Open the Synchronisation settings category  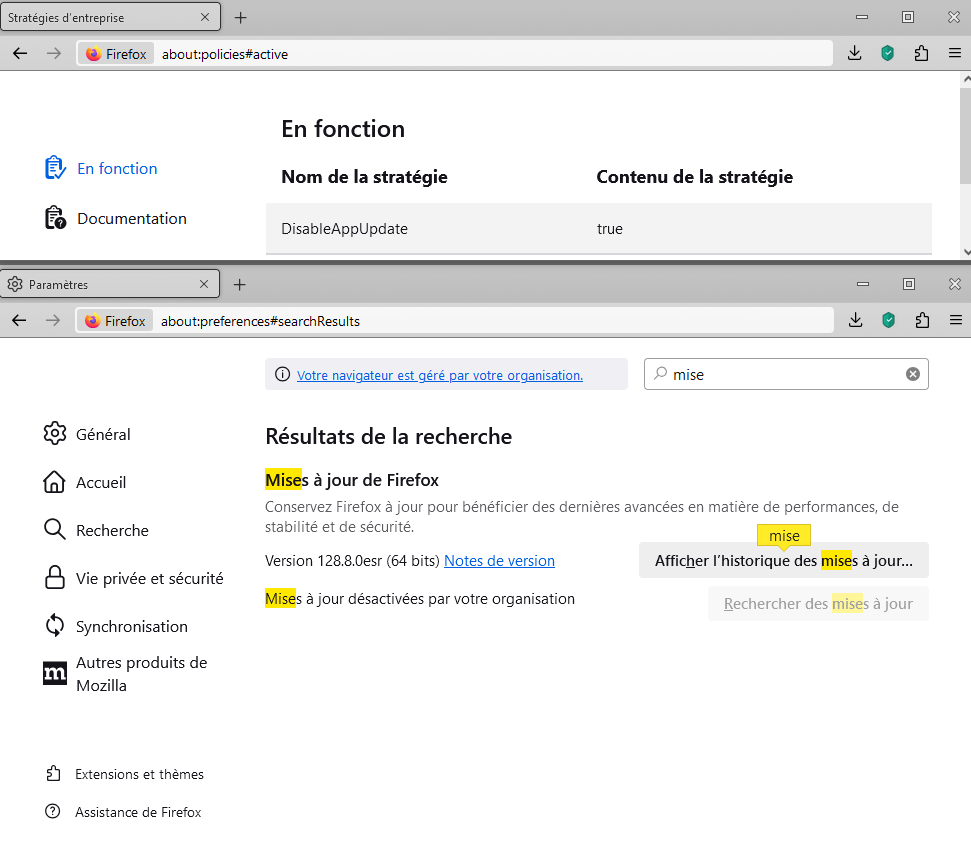pos(116,626)
